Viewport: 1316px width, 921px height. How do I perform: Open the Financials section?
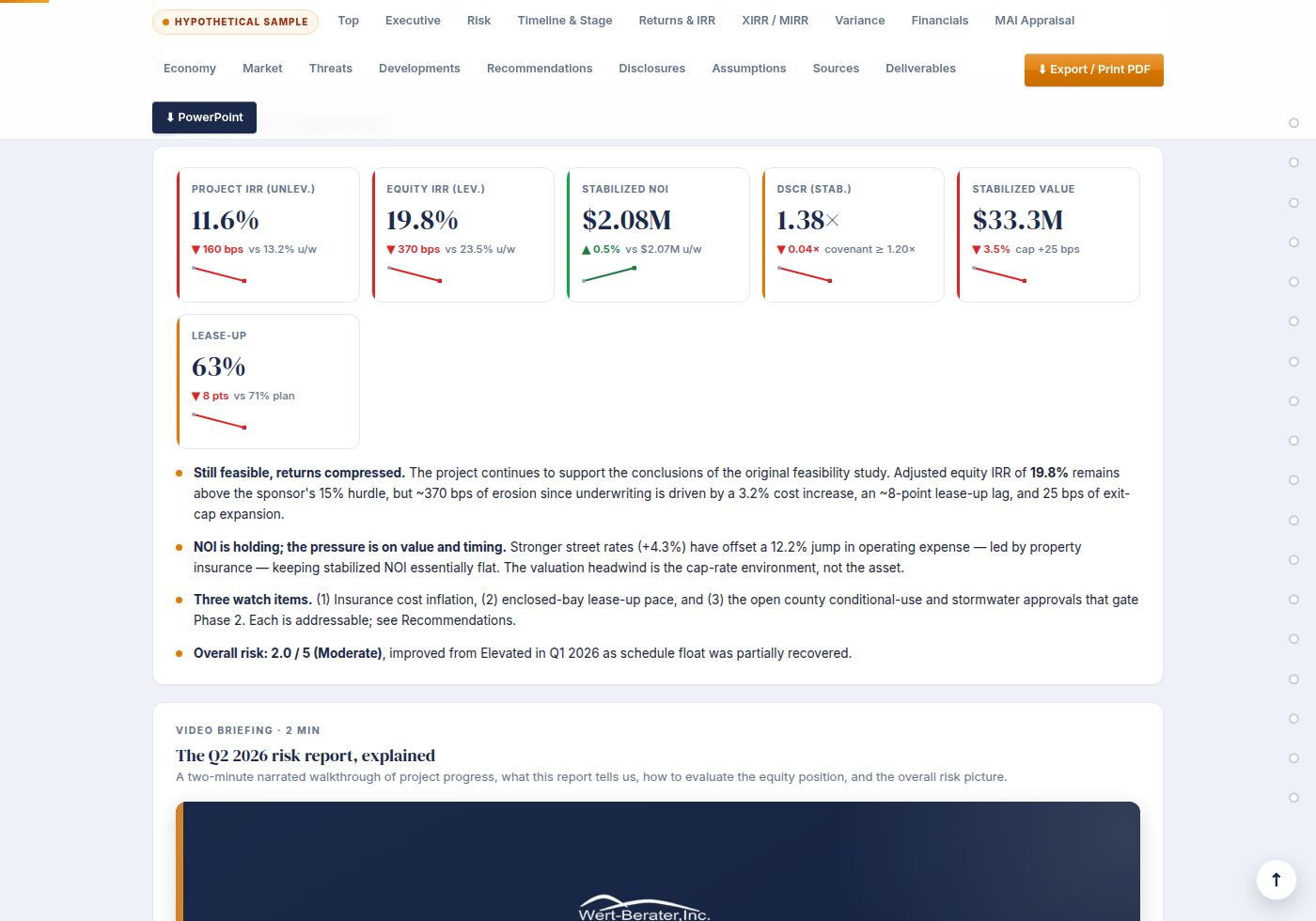[939, 21]
